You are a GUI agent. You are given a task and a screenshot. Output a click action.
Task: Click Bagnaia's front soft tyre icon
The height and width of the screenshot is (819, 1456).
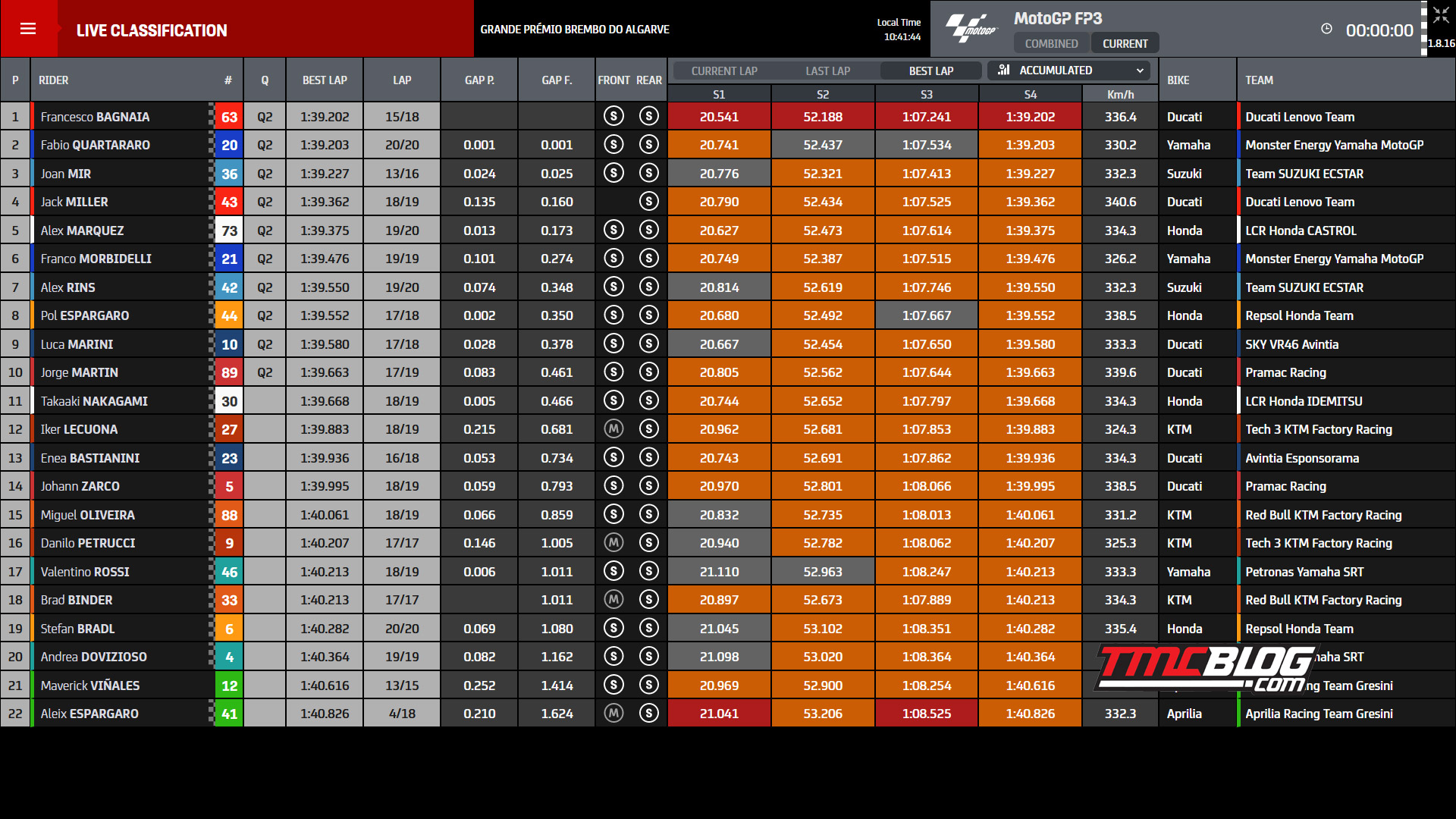[x=613, y=116]
